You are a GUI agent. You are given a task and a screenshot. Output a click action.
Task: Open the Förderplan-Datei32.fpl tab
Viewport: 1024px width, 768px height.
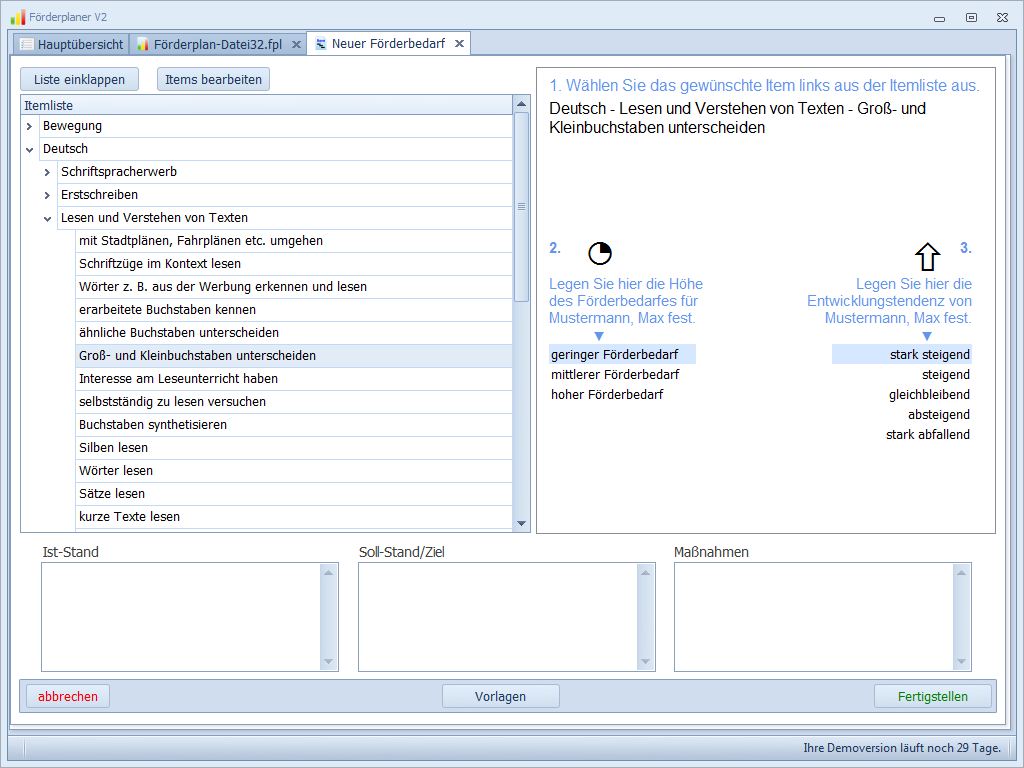click(218, 44)
